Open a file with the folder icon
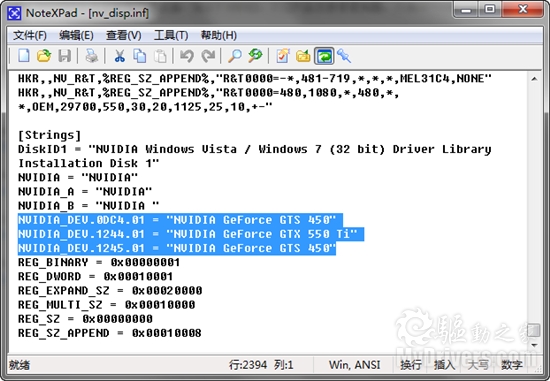This screenshot has width=550, height=381. pos(44,56)
